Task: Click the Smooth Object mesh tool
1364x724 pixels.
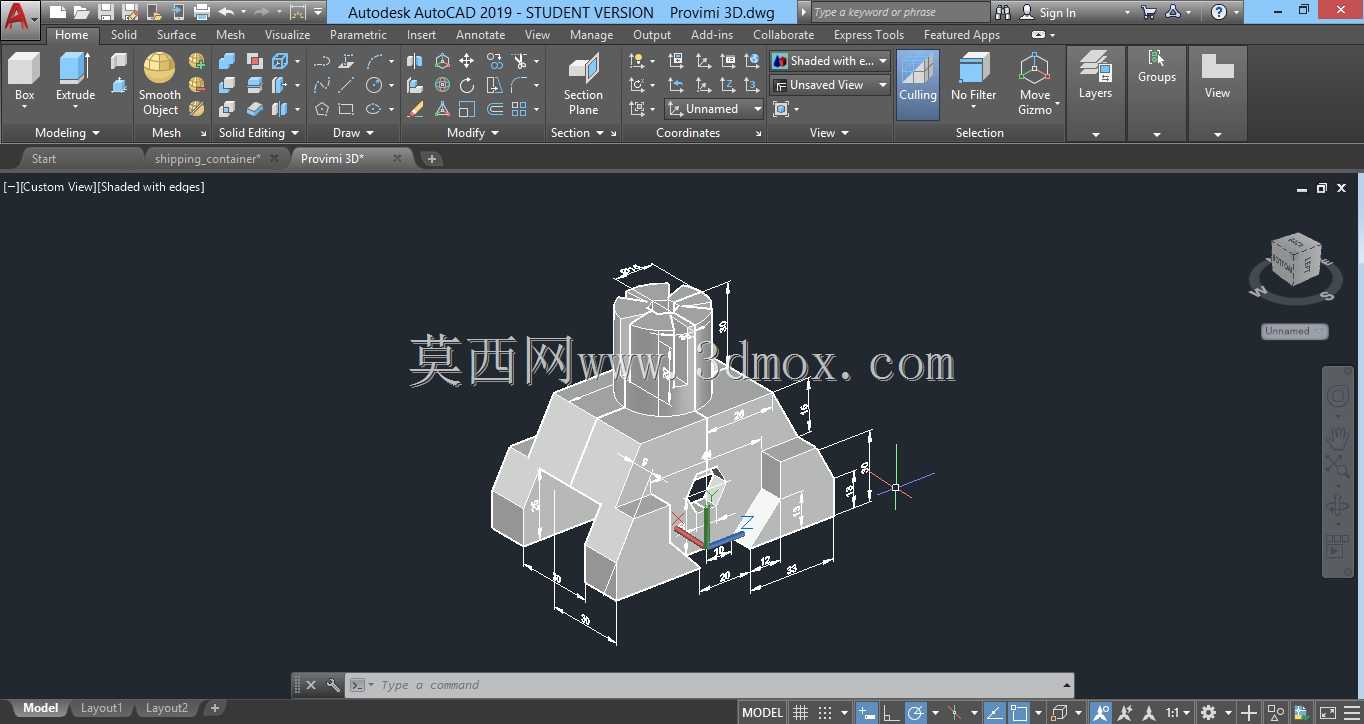Action: 160,84
